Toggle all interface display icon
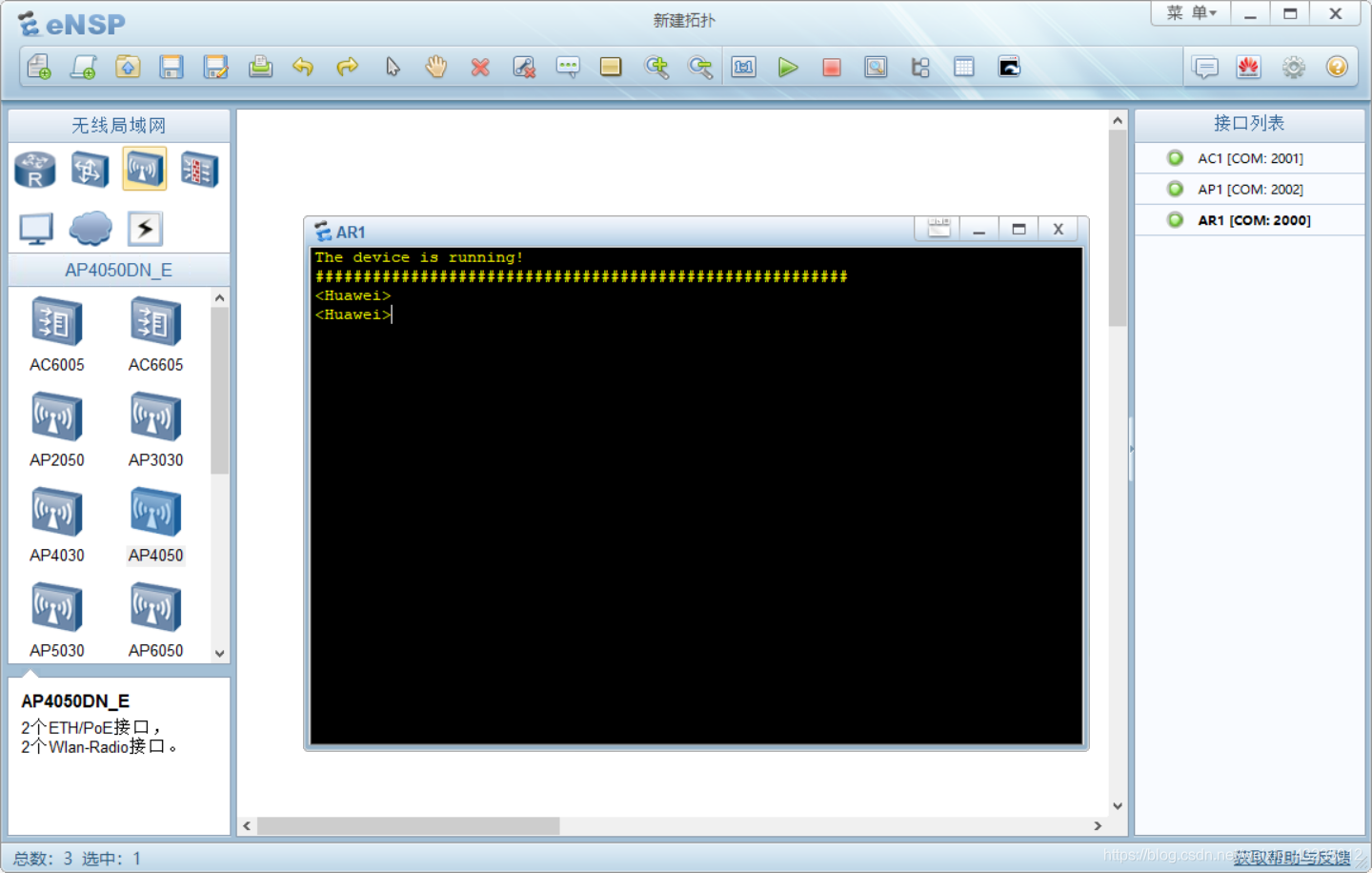Image resolution: width=1372 pixels, height=873 pixels. click(x=920, y=67)
